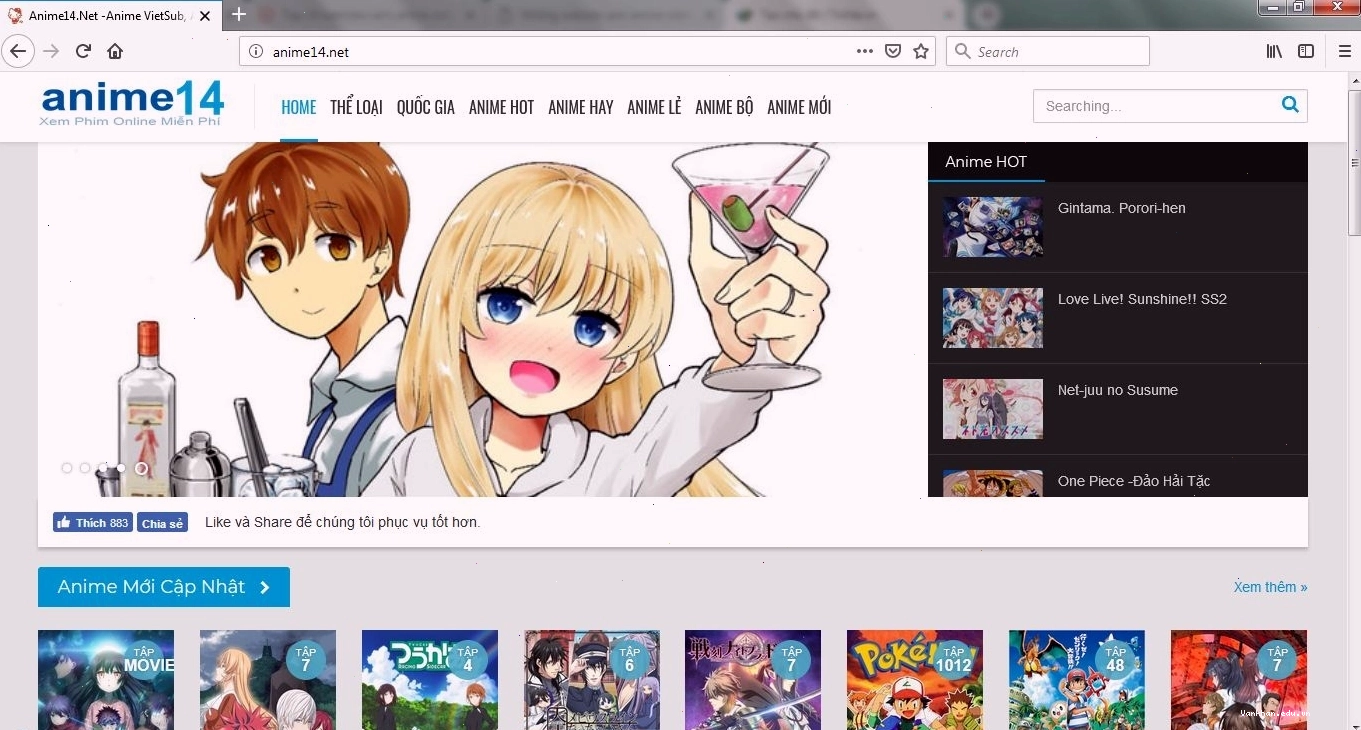
Task: Open the TẬP 48 anime poster
Action: pyautogui.click(x=1077, y=680)
